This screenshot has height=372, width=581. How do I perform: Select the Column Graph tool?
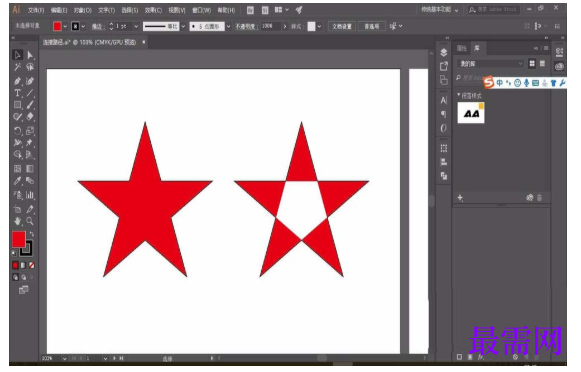click(x=30, y=195)
